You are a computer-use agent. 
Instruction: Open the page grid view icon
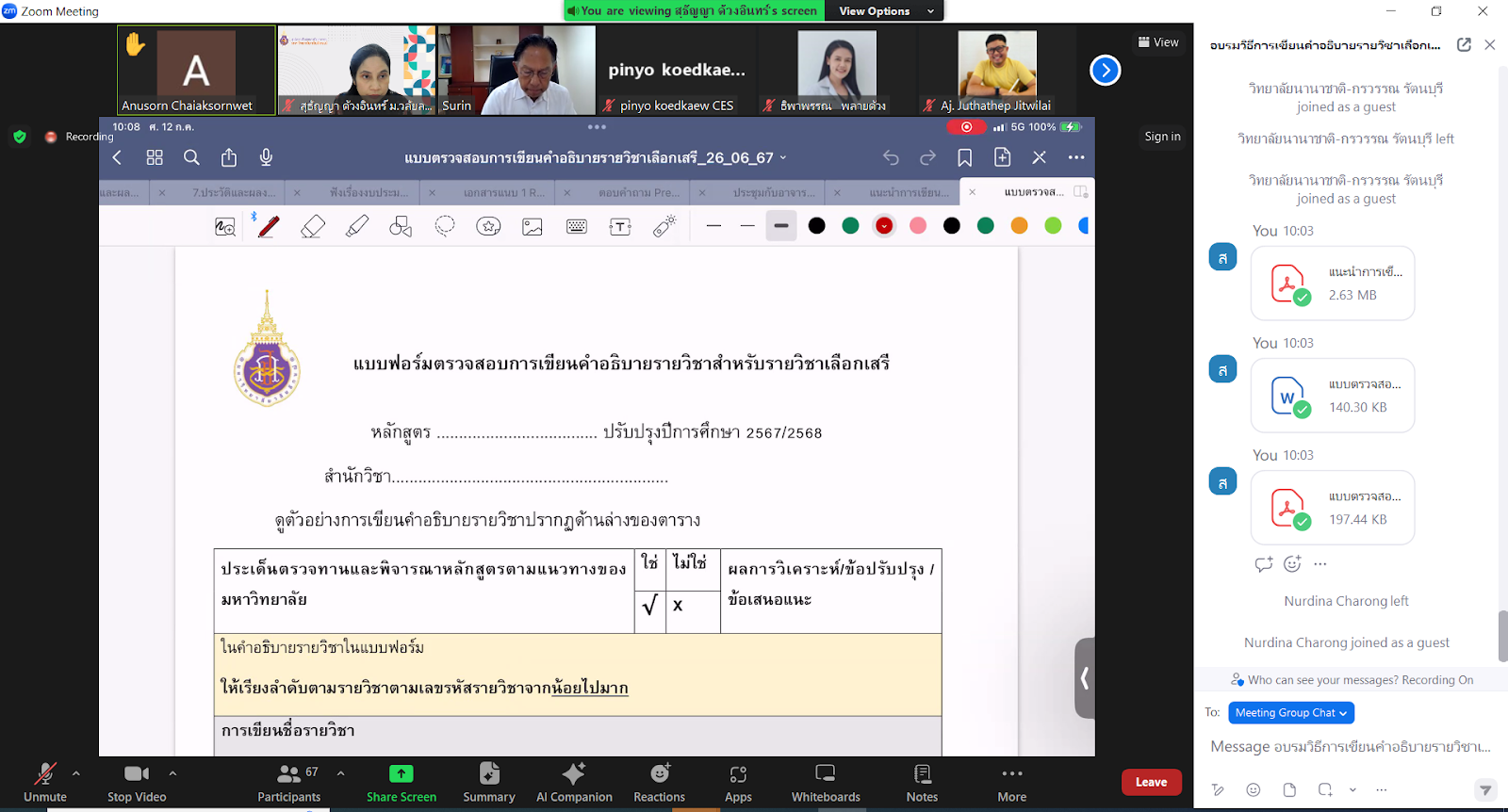pos(155,157)
